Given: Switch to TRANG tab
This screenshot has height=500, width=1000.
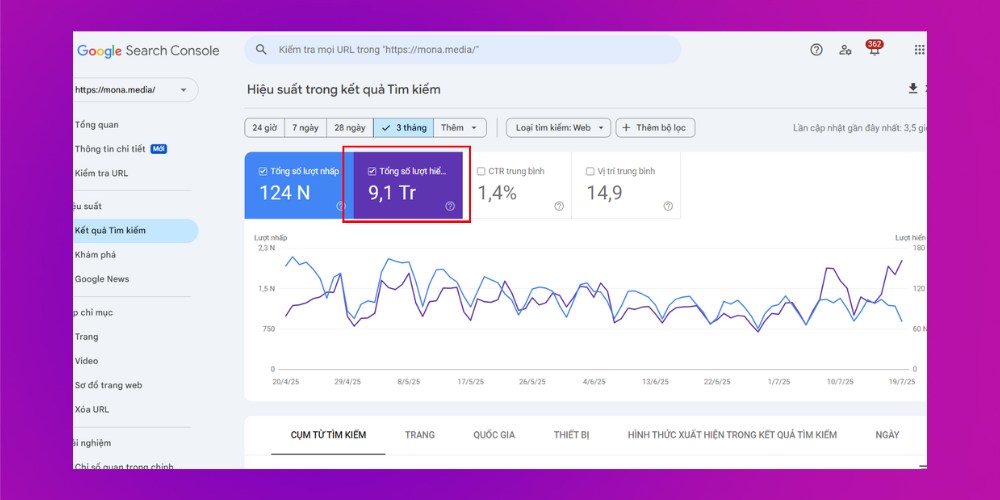Looking at the screenshot, I should 420,435.
